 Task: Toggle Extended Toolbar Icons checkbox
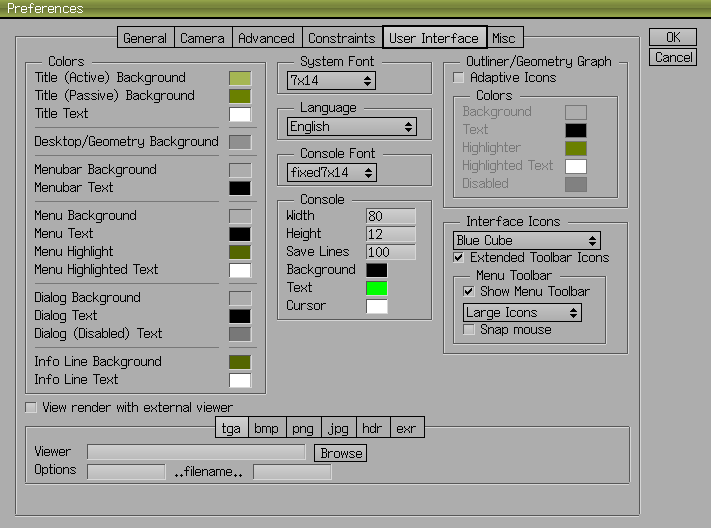(x=458, y=258)
